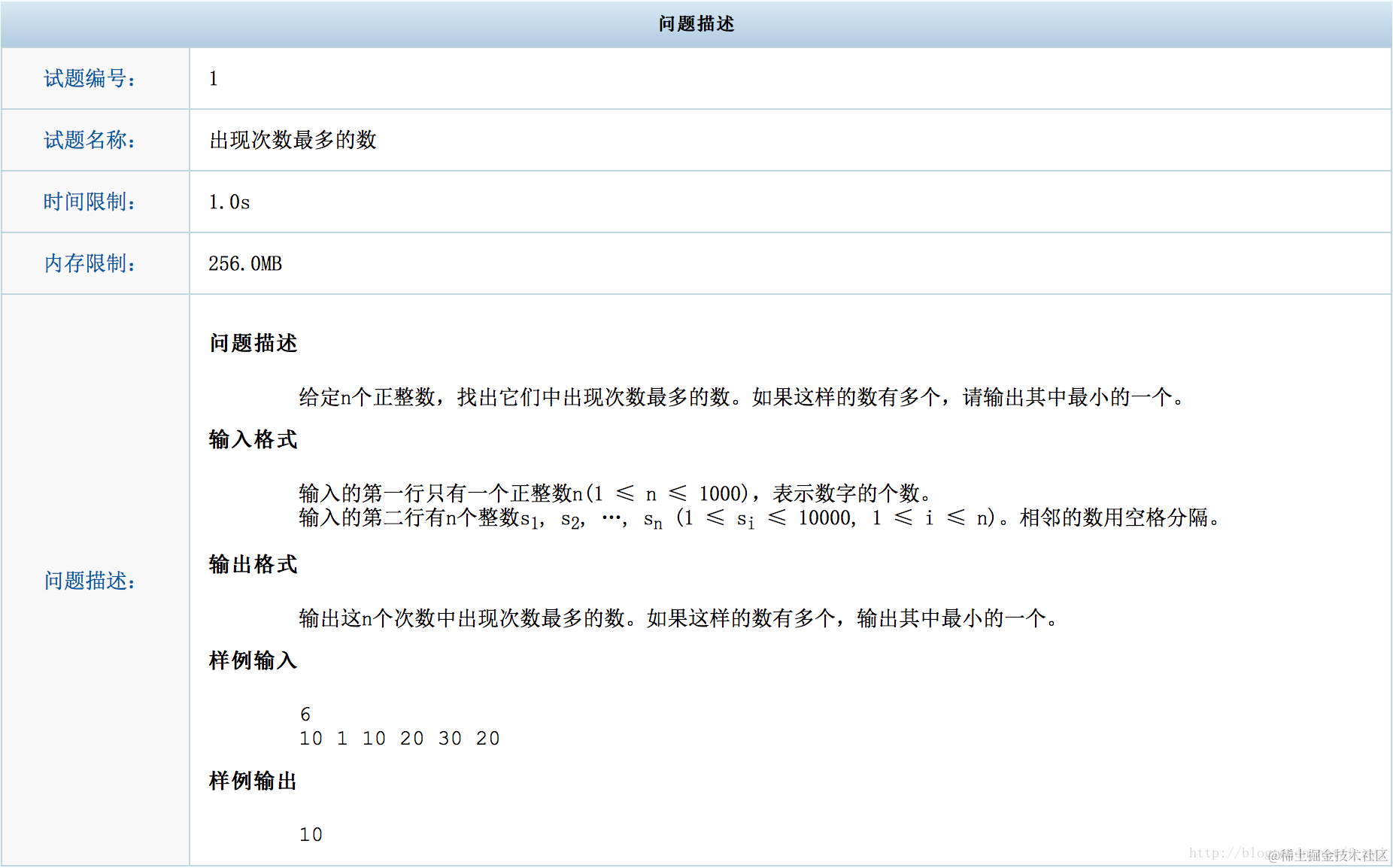The image size is (1393, 868).
Task: Click the time limit value 1.0s
Action: pos(229,202)
